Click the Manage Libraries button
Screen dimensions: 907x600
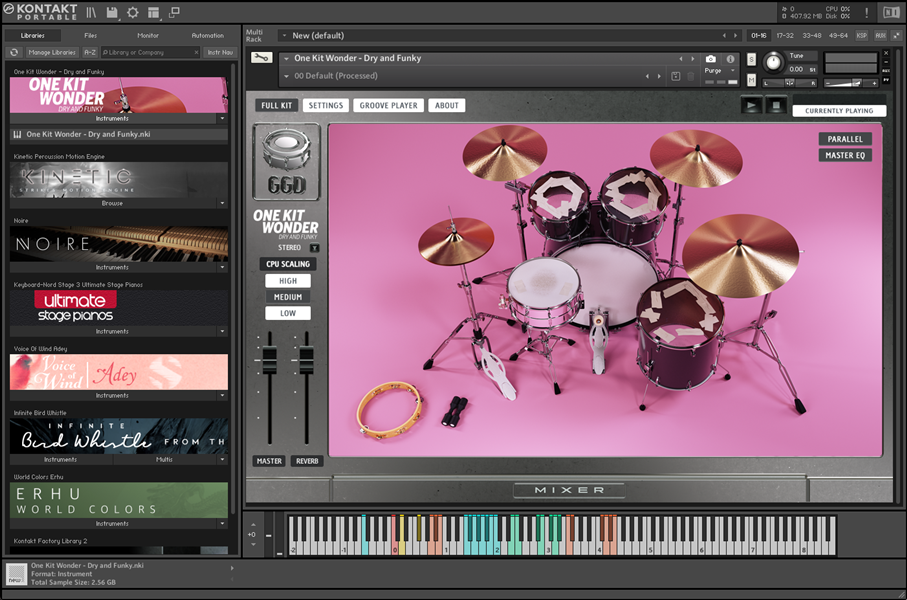pyautogui.click(x=52, y=52)
